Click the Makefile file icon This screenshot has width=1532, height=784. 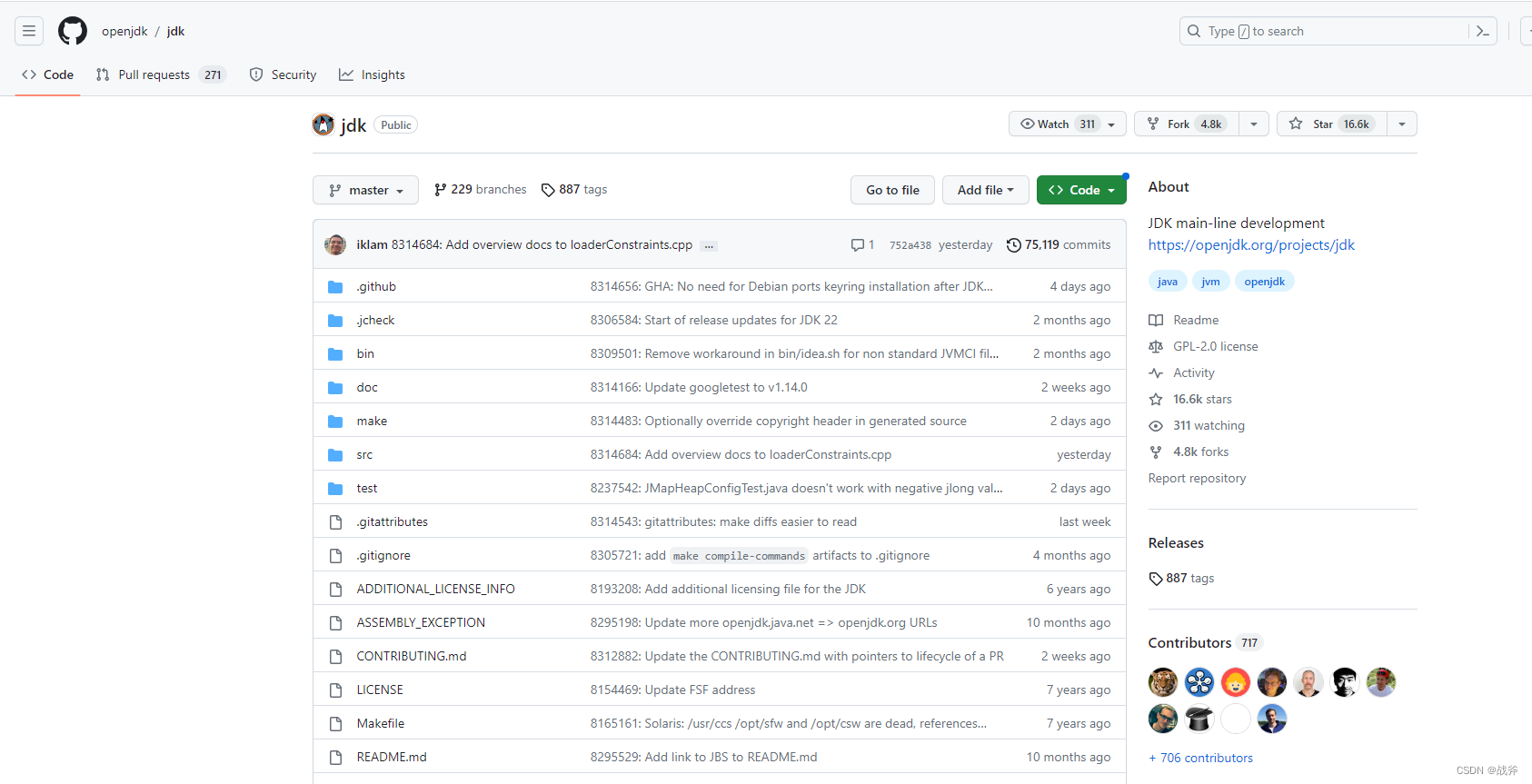point(335,723)
